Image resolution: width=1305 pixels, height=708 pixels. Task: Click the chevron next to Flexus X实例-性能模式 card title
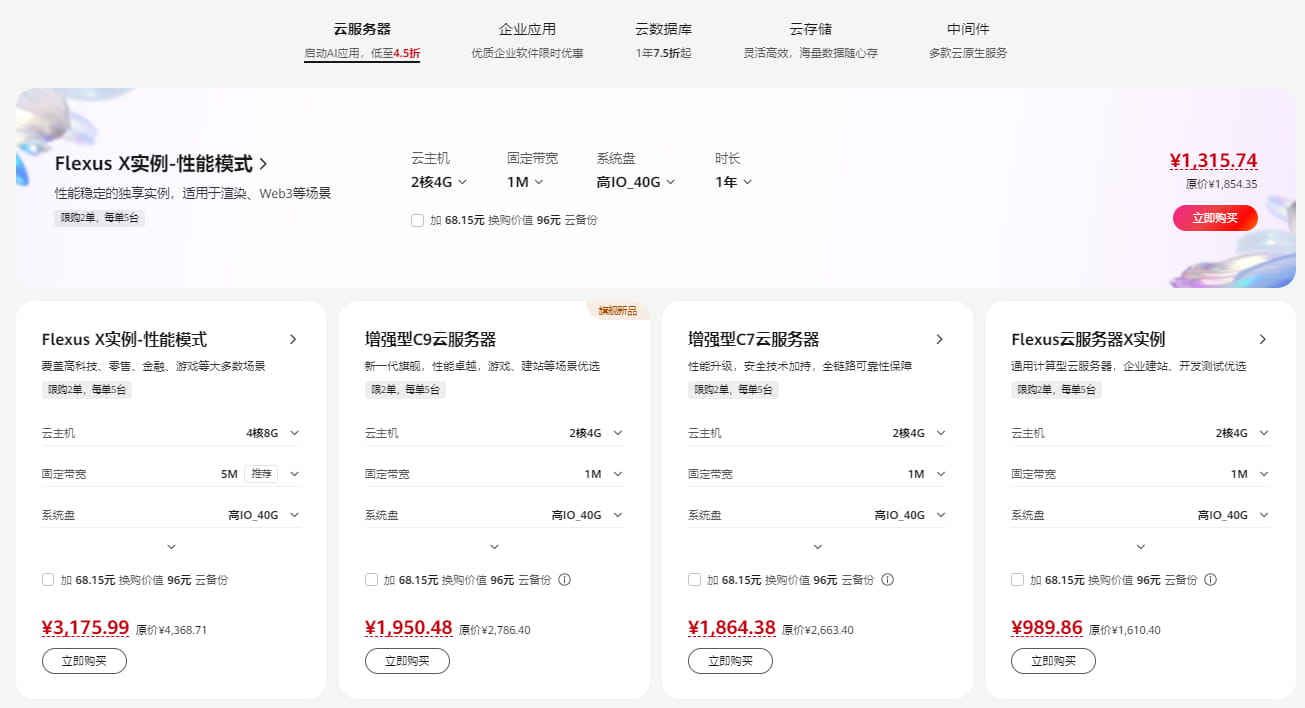coord(293,339)
